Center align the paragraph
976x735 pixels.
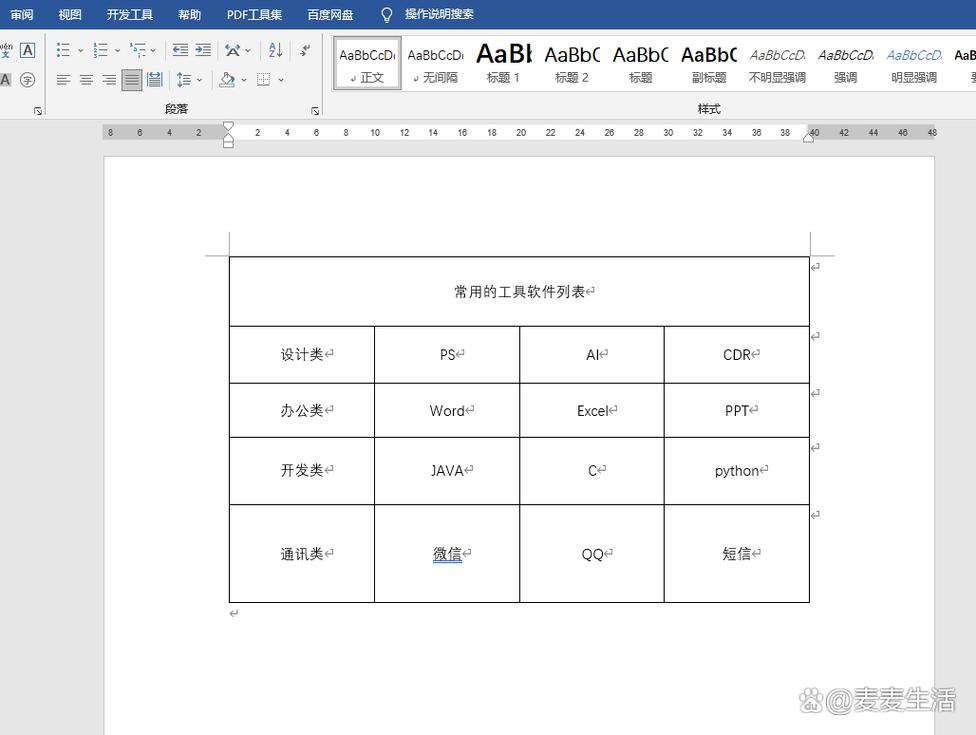(x=86, y=80)
